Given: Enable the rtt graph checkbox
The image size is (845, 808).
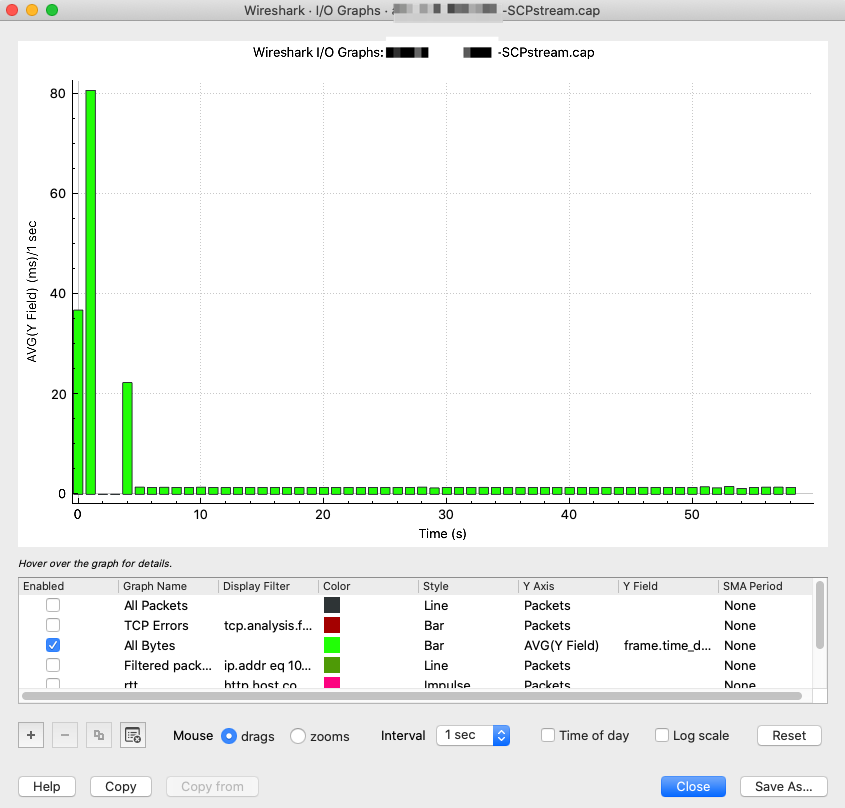Looking at the screenshot, I should click(53, 683).
